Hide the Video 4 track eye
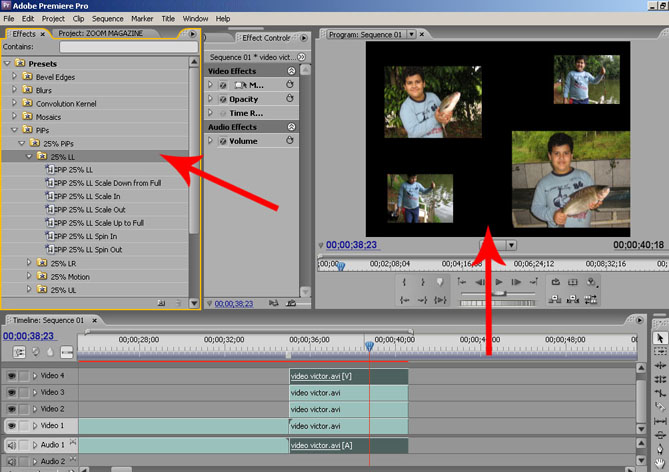The height and width of the screenshot is (472, 669). click(x=10, y=376)
